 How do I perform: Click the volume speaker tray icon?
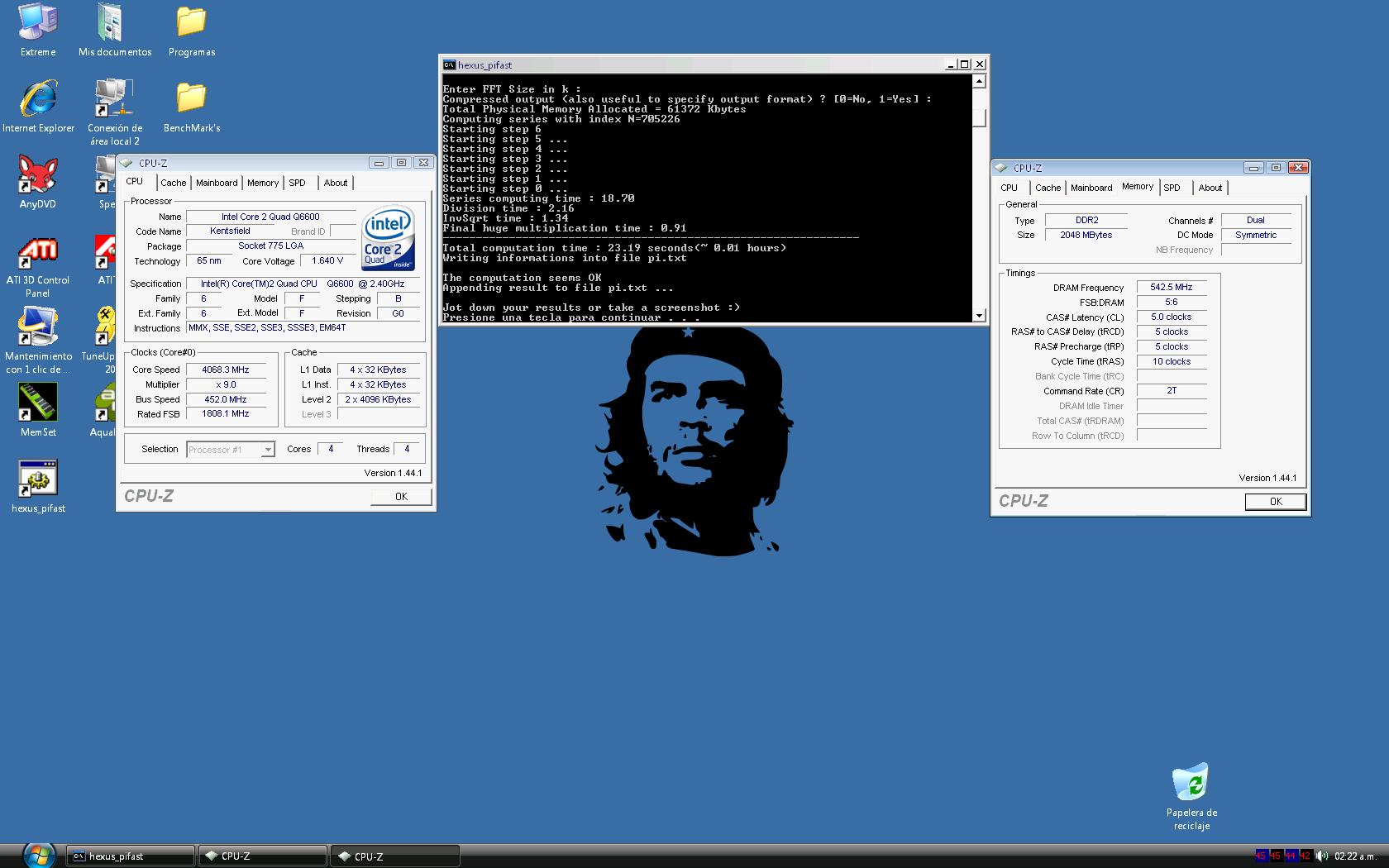(1322, 856)
